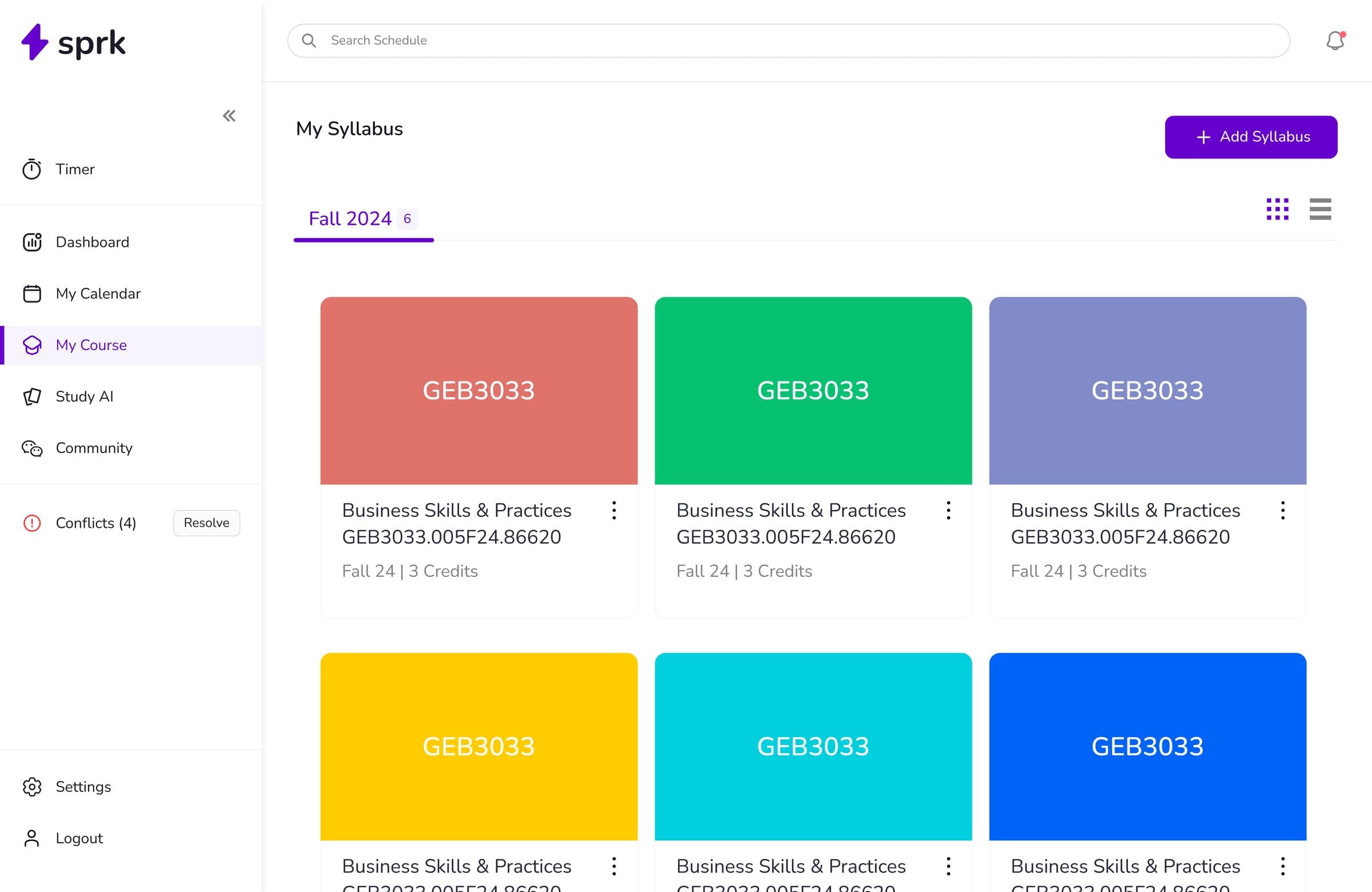Click the Add Syllabus button

point(1250,137)
